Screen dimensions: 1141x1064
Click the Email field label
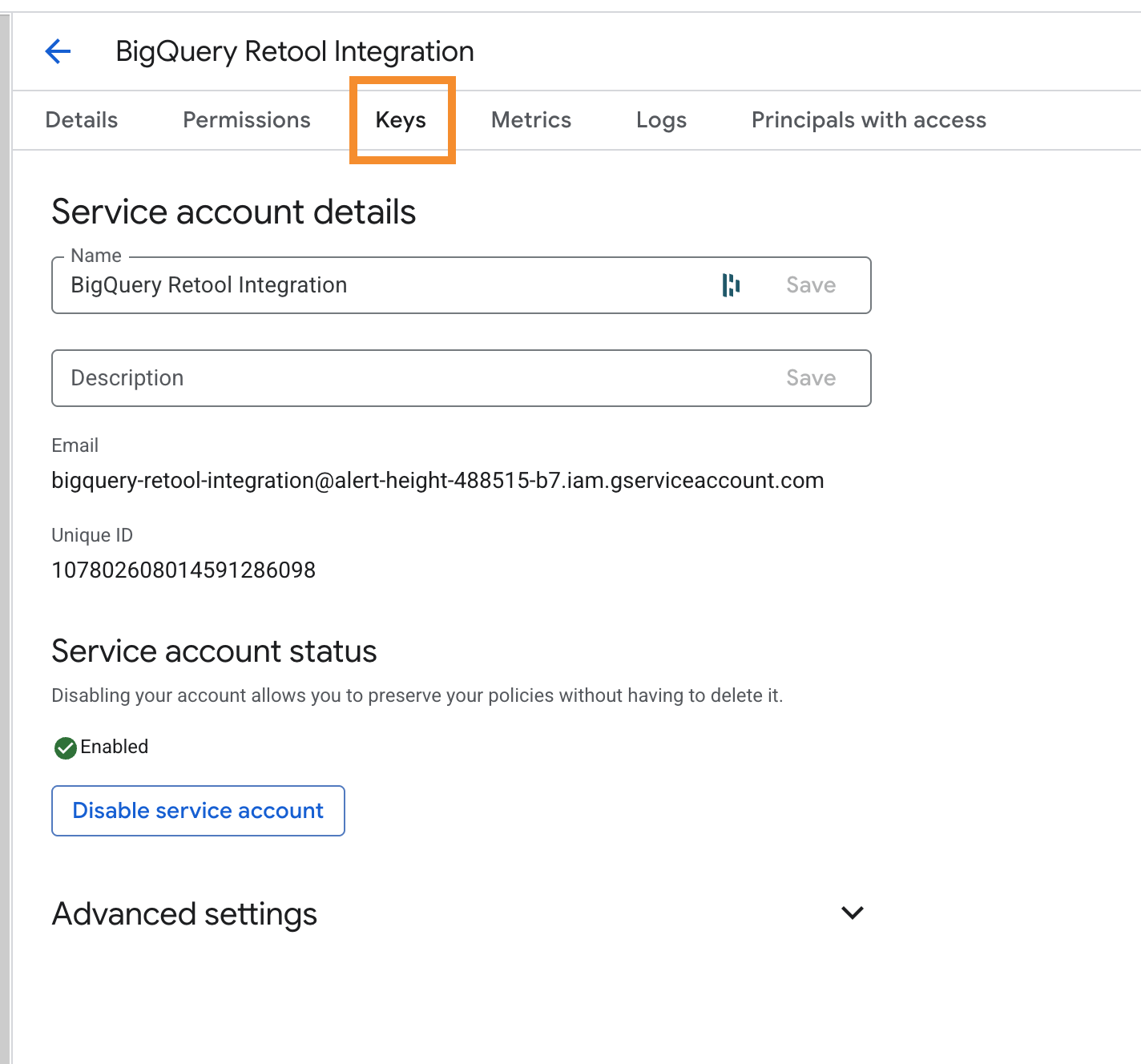coord(75,445)
